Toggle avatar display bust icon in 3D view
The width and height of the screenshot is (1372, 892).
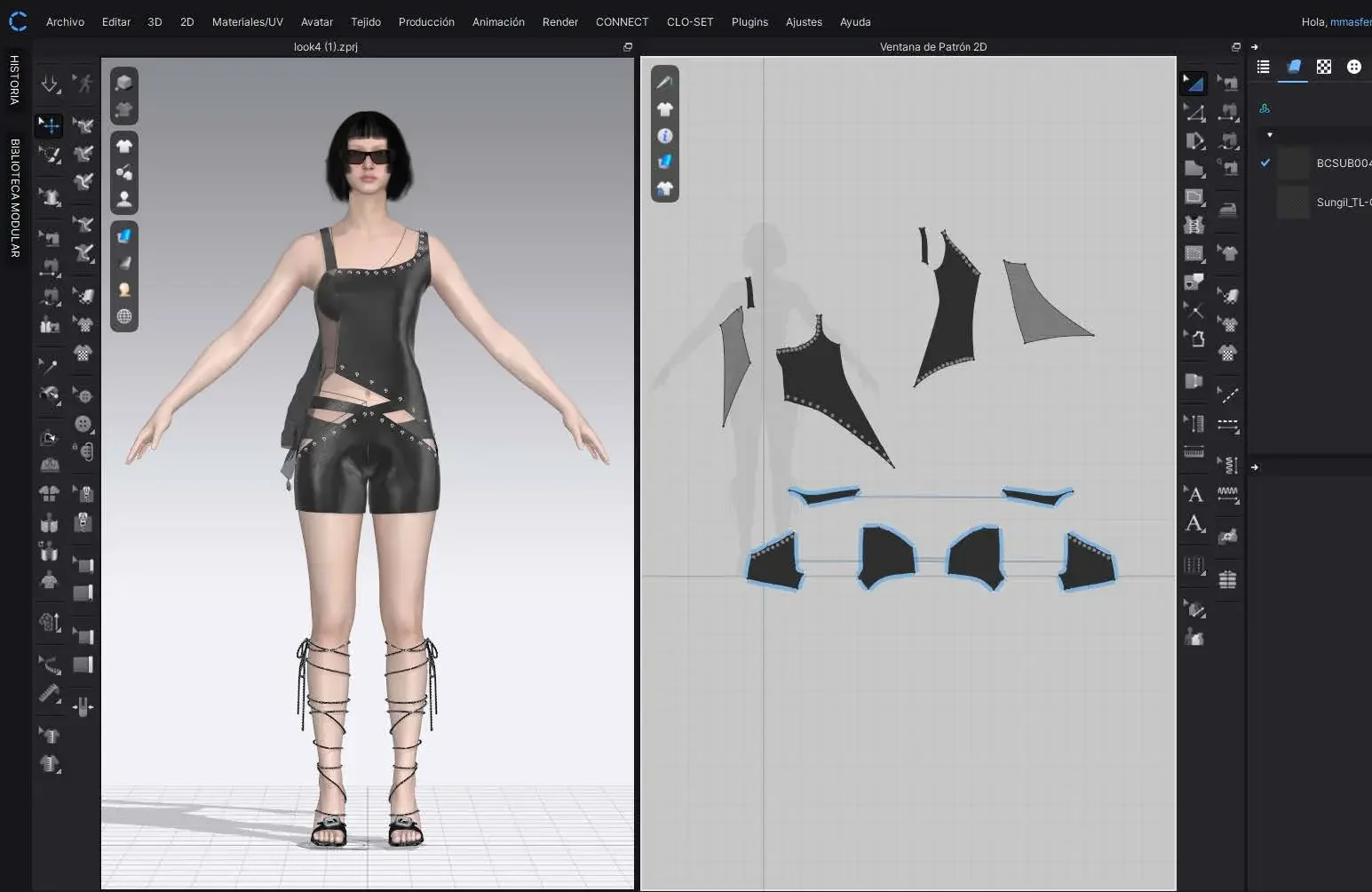click(124, 199)
